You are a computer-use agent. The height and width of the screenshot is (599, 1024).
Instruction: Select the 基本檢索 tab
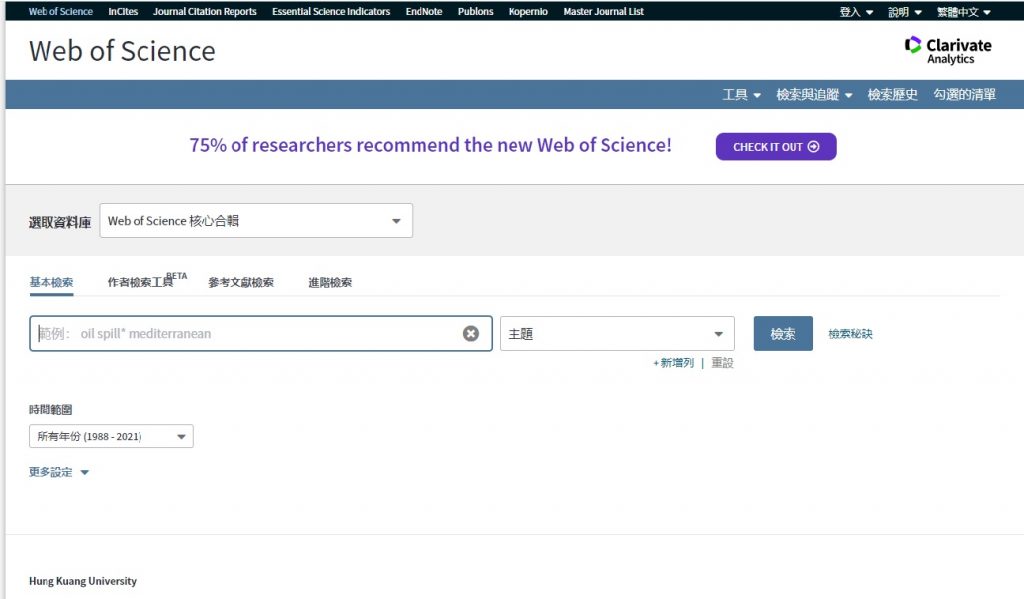click(x=51, y=282)
